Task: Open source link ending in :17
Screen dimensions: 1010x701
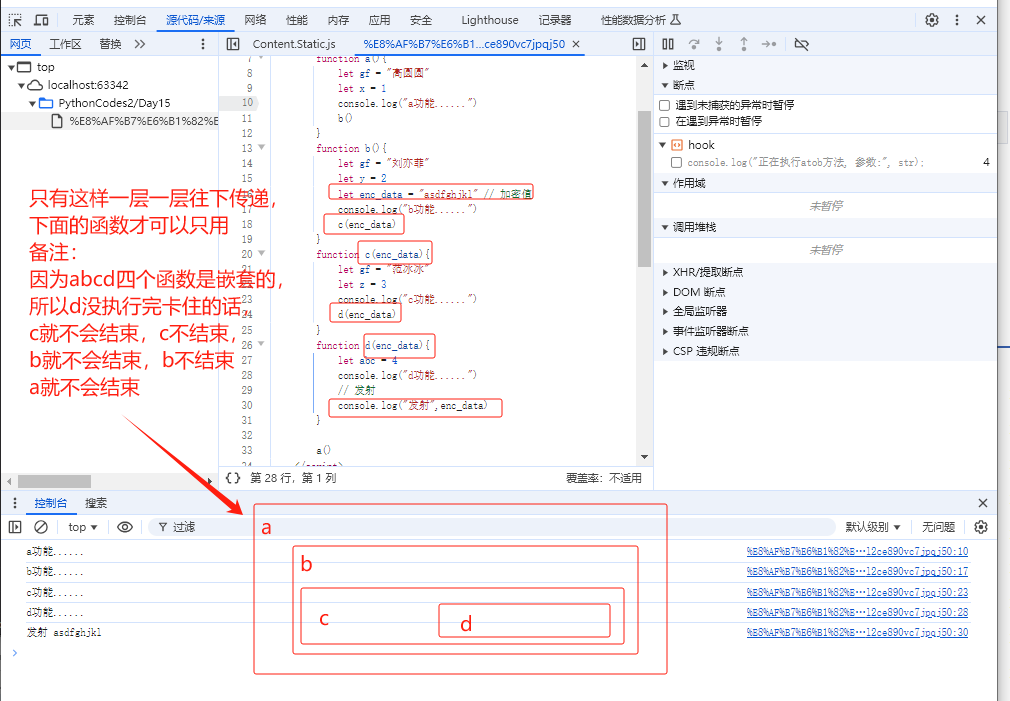Action: [857, 571]
